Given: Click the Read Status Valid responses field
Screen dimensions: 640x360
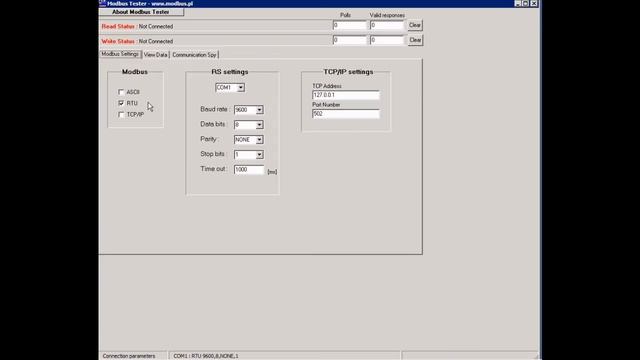Looking at the screenshot, I should pyautogui.click(x=387, y=25).
